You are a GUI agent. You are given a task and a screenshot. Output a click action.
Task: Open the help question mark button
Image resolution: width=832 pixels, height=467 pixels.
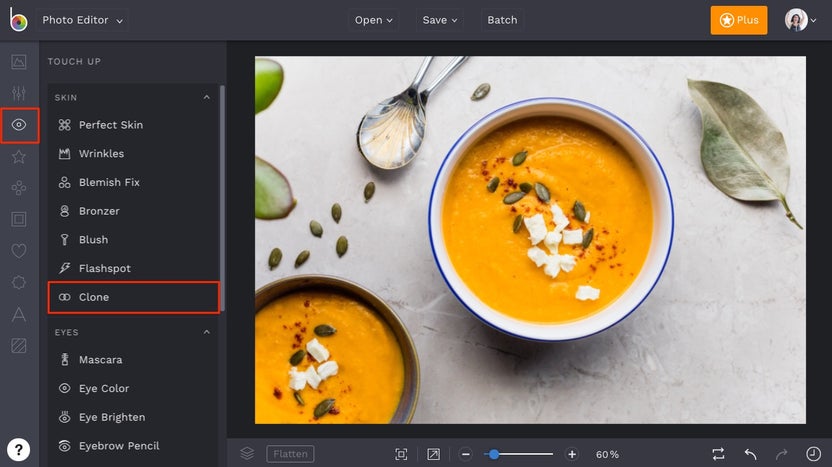click(19, 450)
